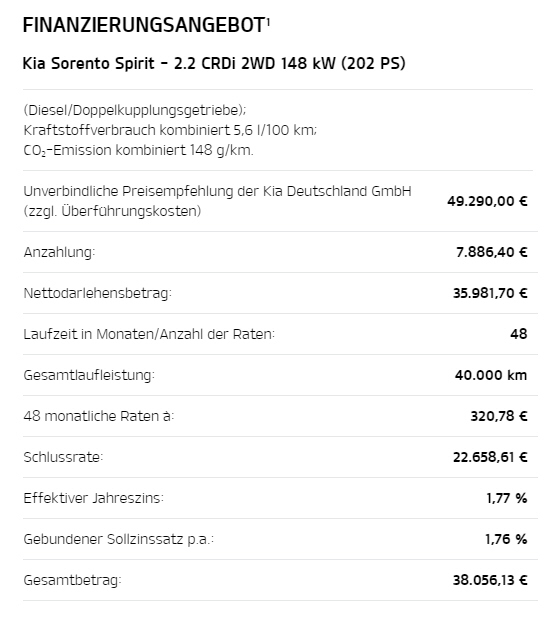Click the Diesel/Doppelkupplungsgetriebe description line
This screenshot has width=550, height=618.
point(134,110)
